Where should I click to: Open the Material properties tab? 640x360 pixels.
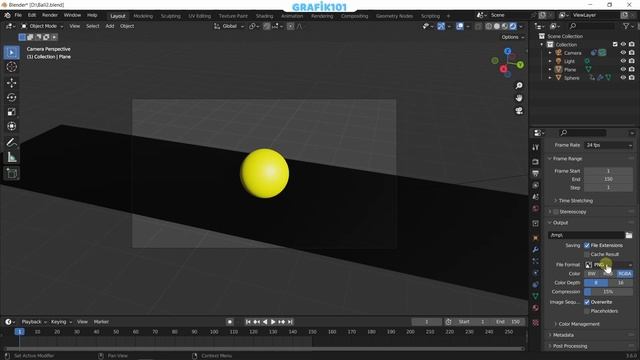tap(536, 308)
